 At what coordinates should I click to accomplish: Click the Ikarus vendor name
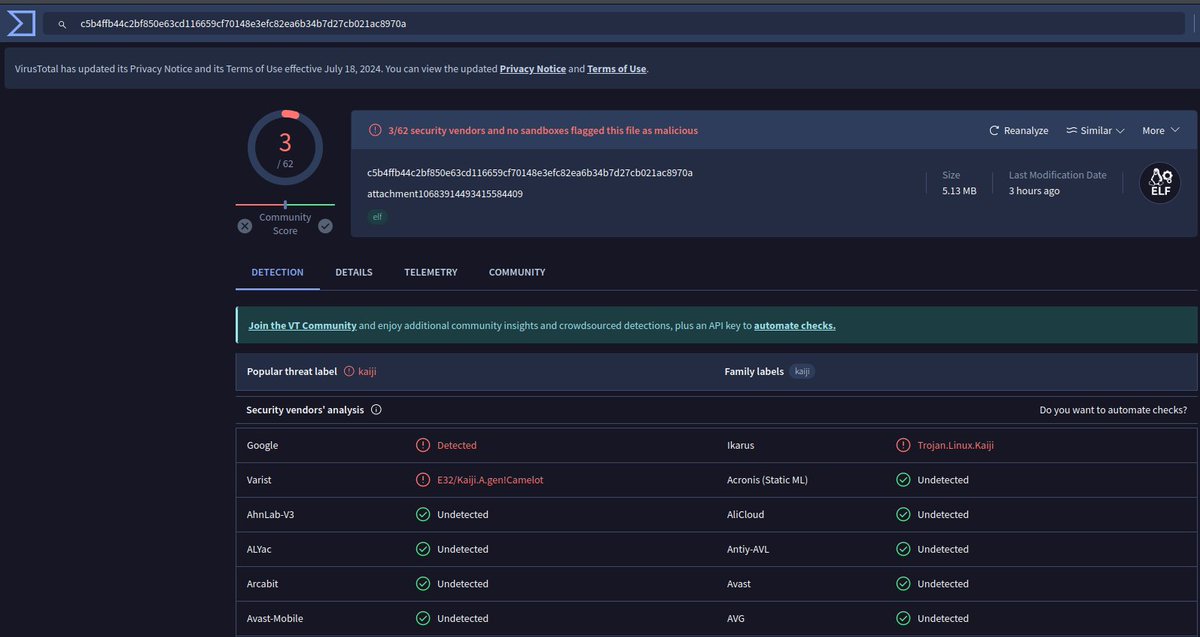pos(739,445)
